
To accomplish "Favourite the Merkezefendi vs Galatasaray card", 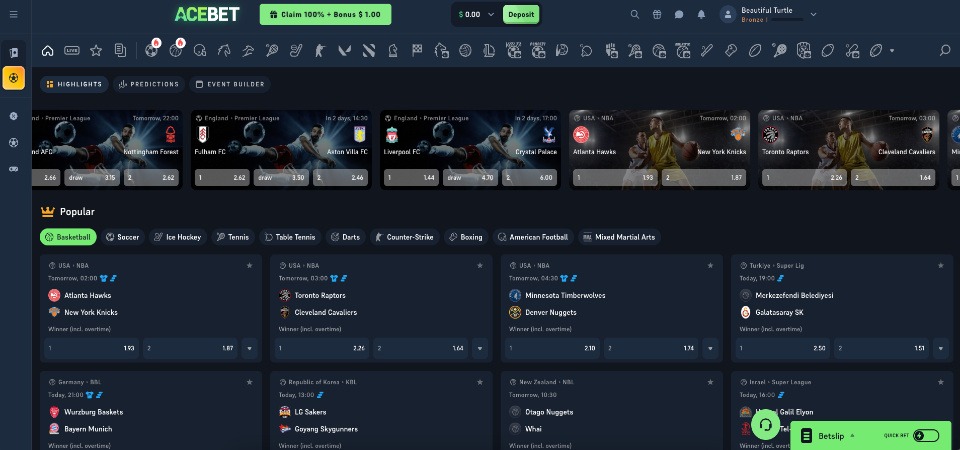I will [941, 266].
